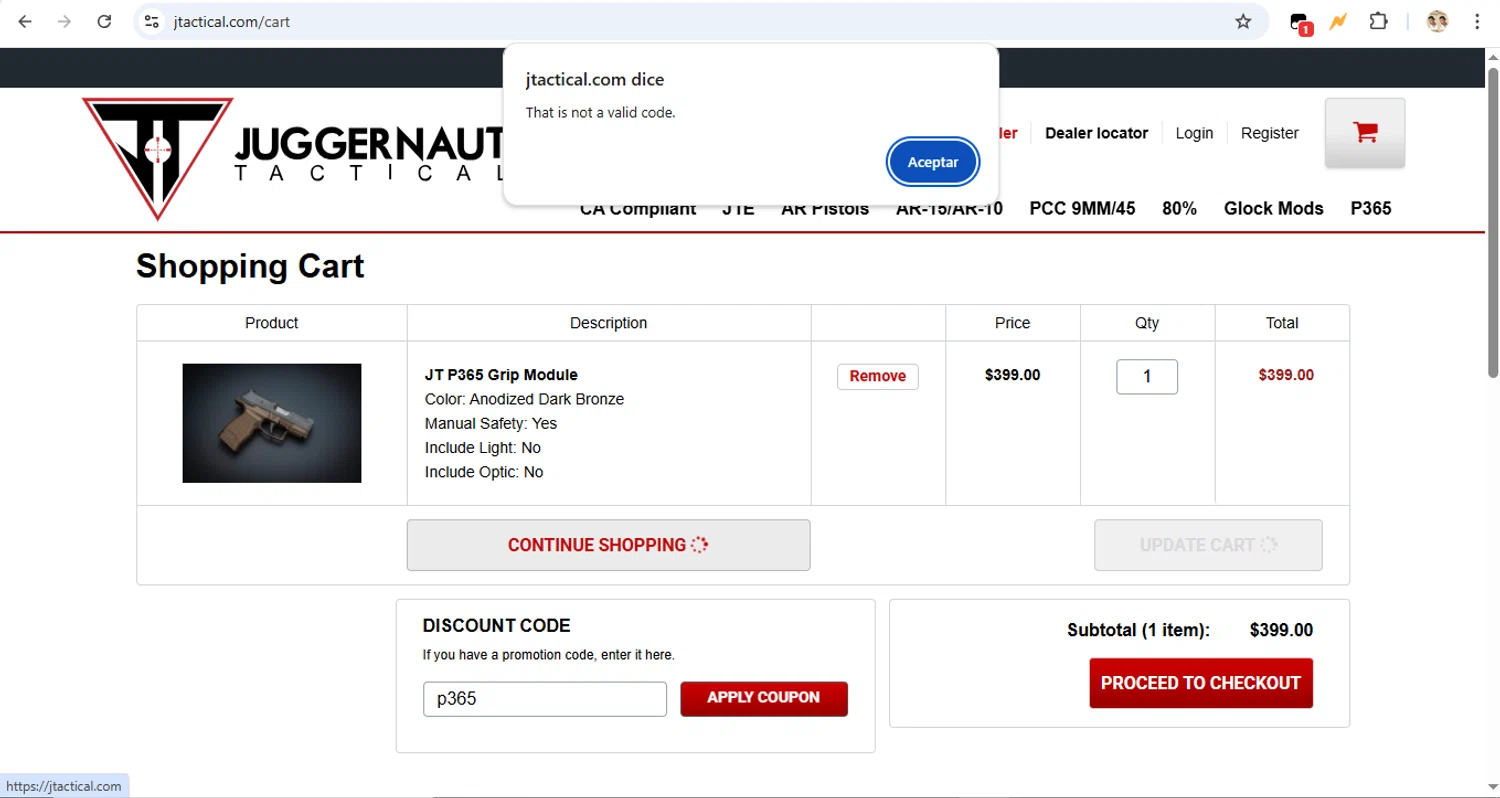Open the JT P365 Grip Module link
Image resolution: width=1500 pixels, height=798 pixels.
coord(501,375)
